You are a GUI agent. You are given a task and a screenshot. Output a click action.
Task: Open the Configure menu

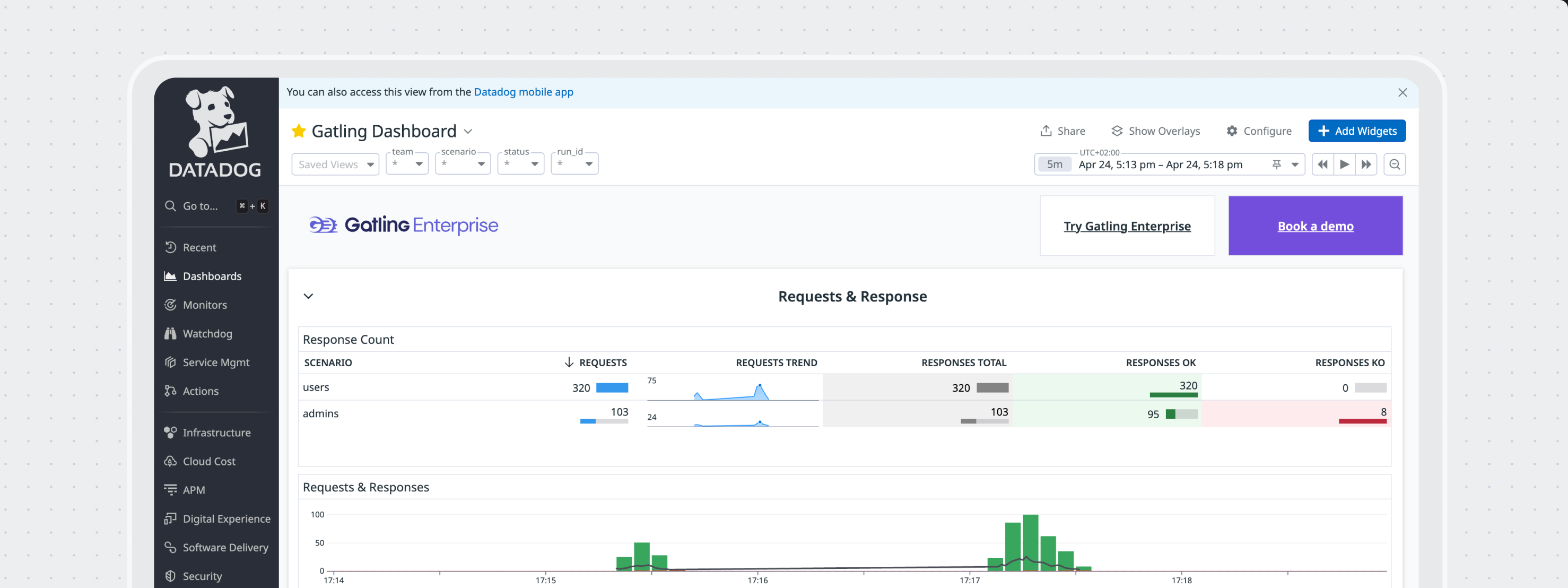[1259, 131]
